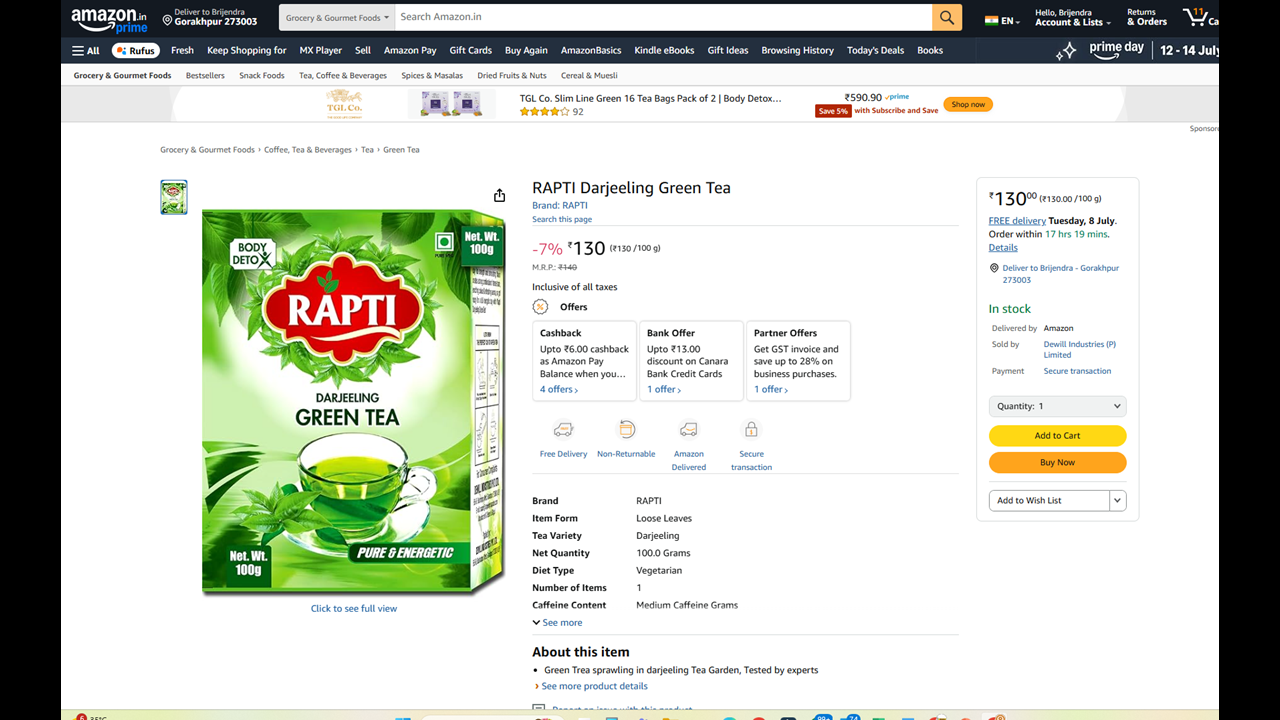The height and width of the screenshot is (720, 1280).
Task: Click the location pin Deliver to Brijendra
Action: point(168,20)
